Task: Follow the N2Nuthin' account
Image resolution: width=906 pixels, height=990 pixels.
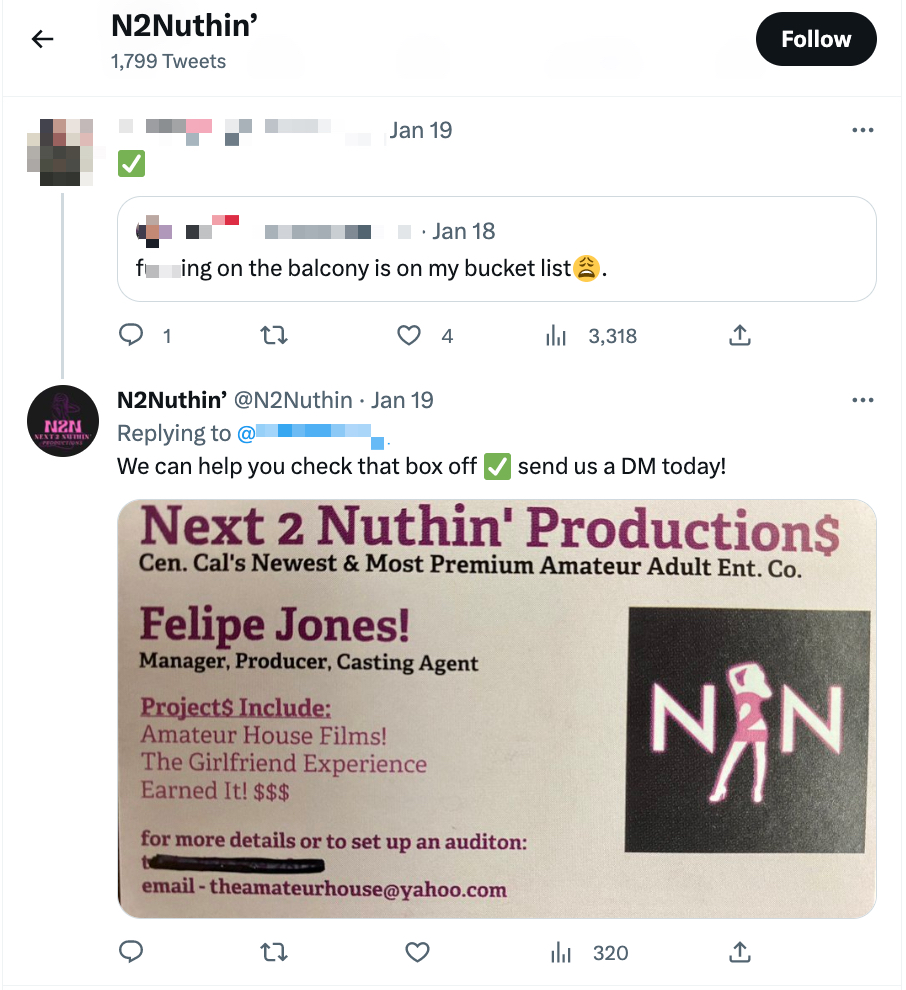Action: pyautogui.click(x=816, y=39)
